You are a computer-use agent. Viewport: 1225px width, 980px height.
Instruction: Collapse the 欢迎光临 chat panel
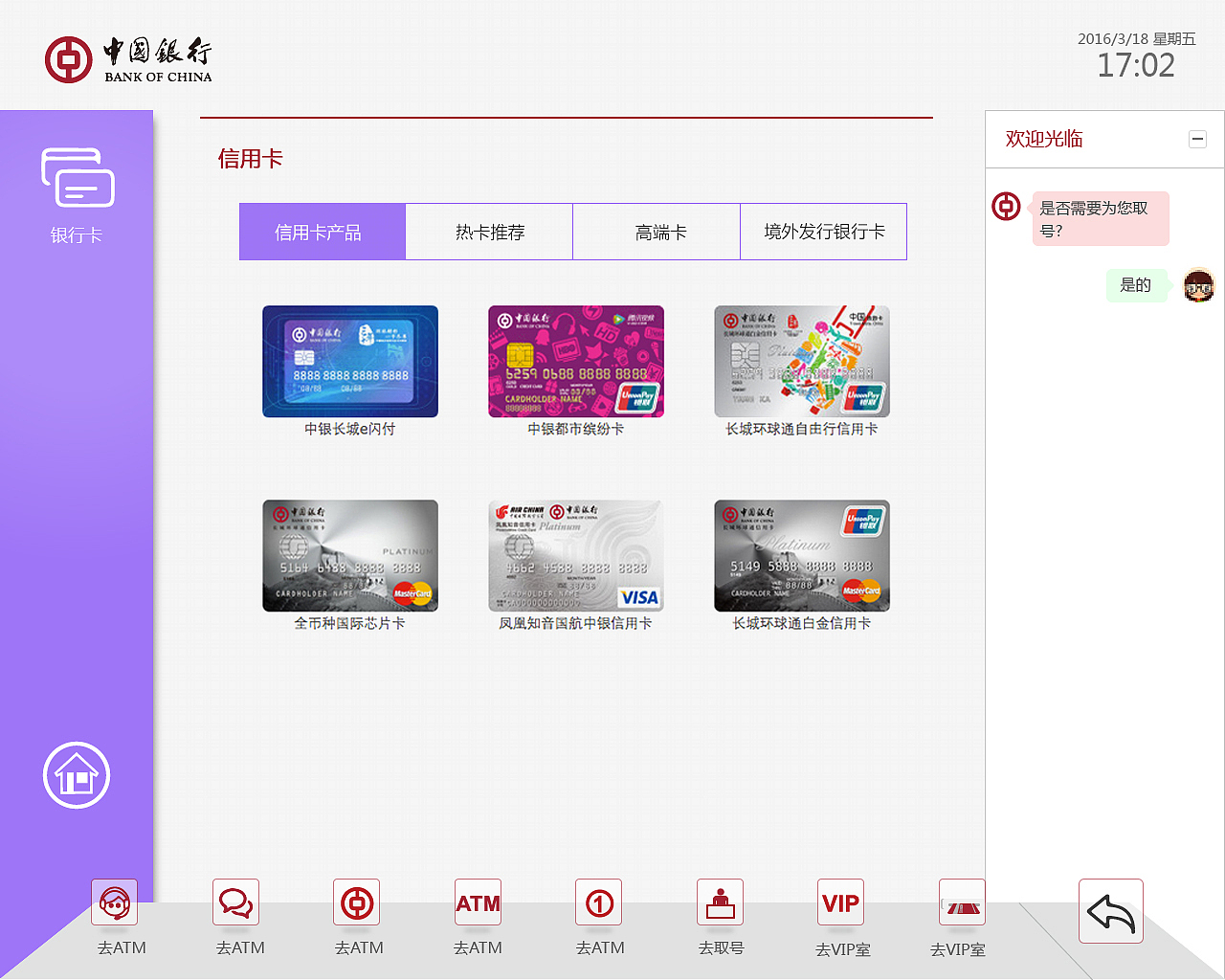[1197, 140]
